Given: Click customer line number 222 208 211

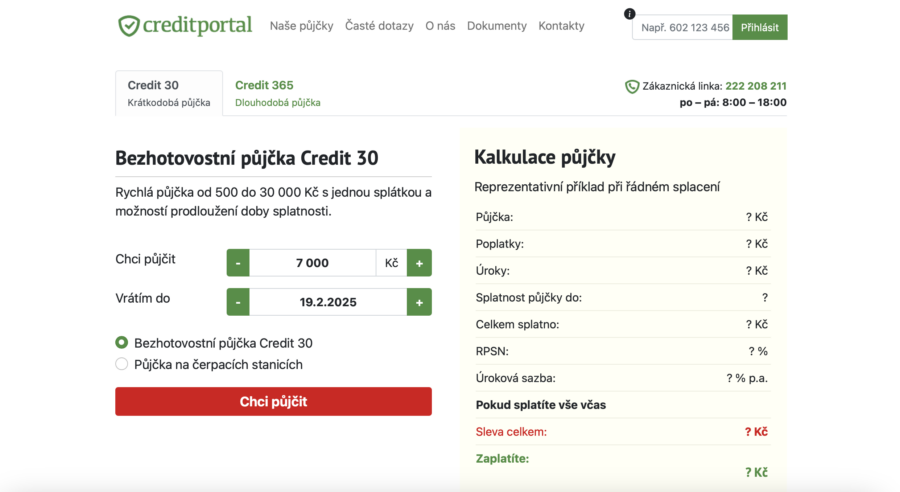Looking at the screenshot, I should (x=755, y=86).
